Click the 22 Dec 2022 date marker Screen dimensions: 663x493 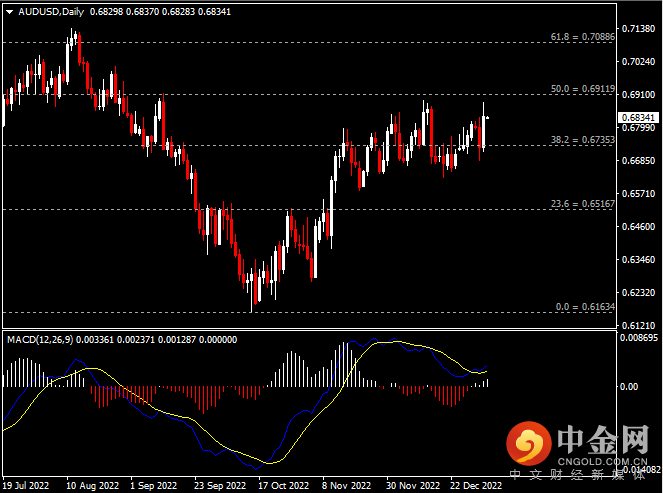pyautogui.click(x=475, y=485)
